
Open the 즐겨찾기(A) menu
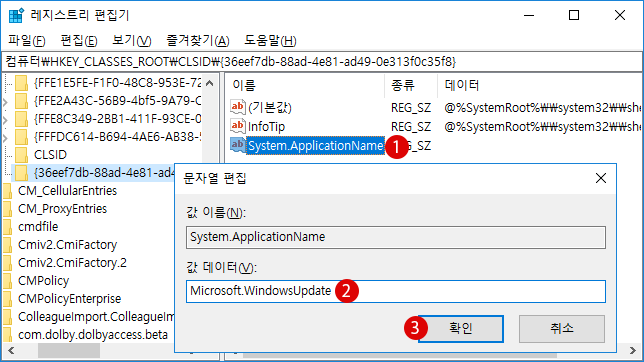click(x=198, y=41)
